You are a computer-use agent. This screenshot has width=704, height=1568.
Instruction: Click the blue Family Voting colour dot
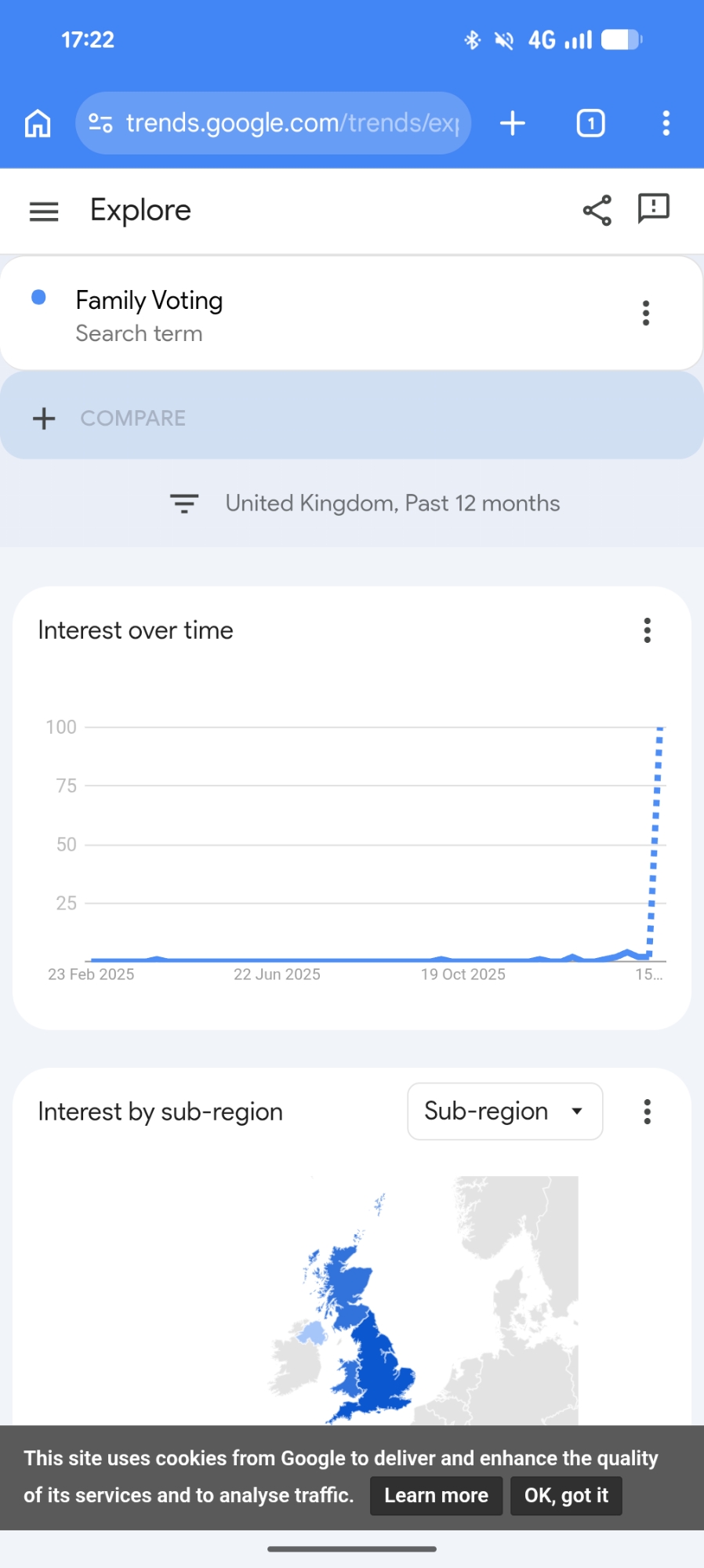click(x=38, y=297)
